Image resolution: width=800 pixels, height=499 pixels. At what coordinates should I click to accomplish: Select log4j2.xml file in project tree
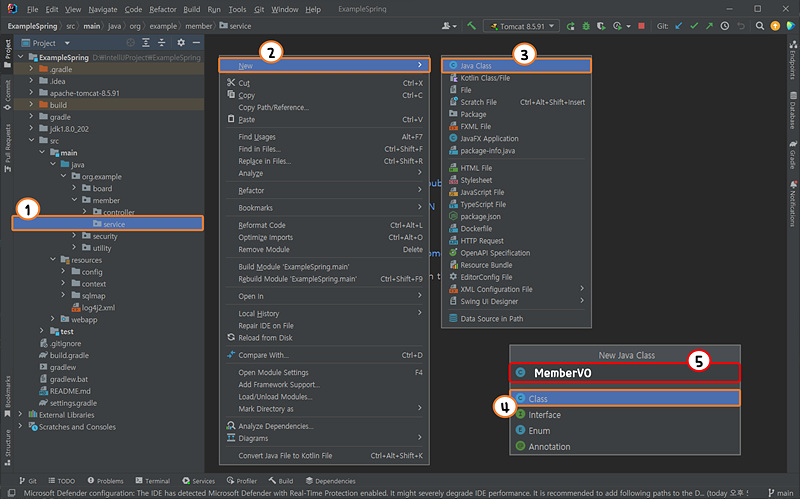93,308
